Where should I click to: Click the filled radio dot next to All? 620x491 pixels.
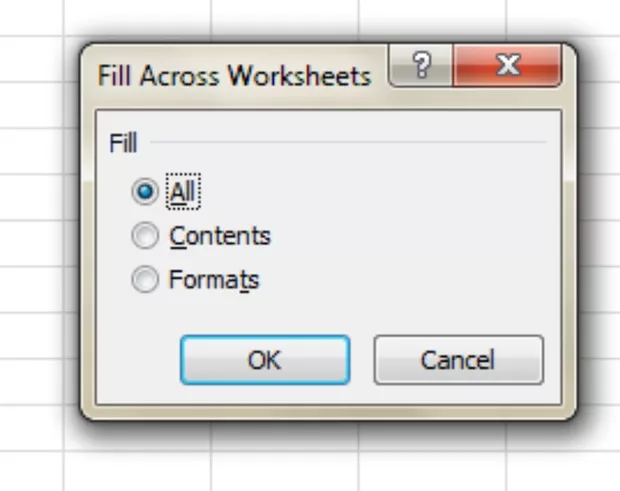pos(146,190)
